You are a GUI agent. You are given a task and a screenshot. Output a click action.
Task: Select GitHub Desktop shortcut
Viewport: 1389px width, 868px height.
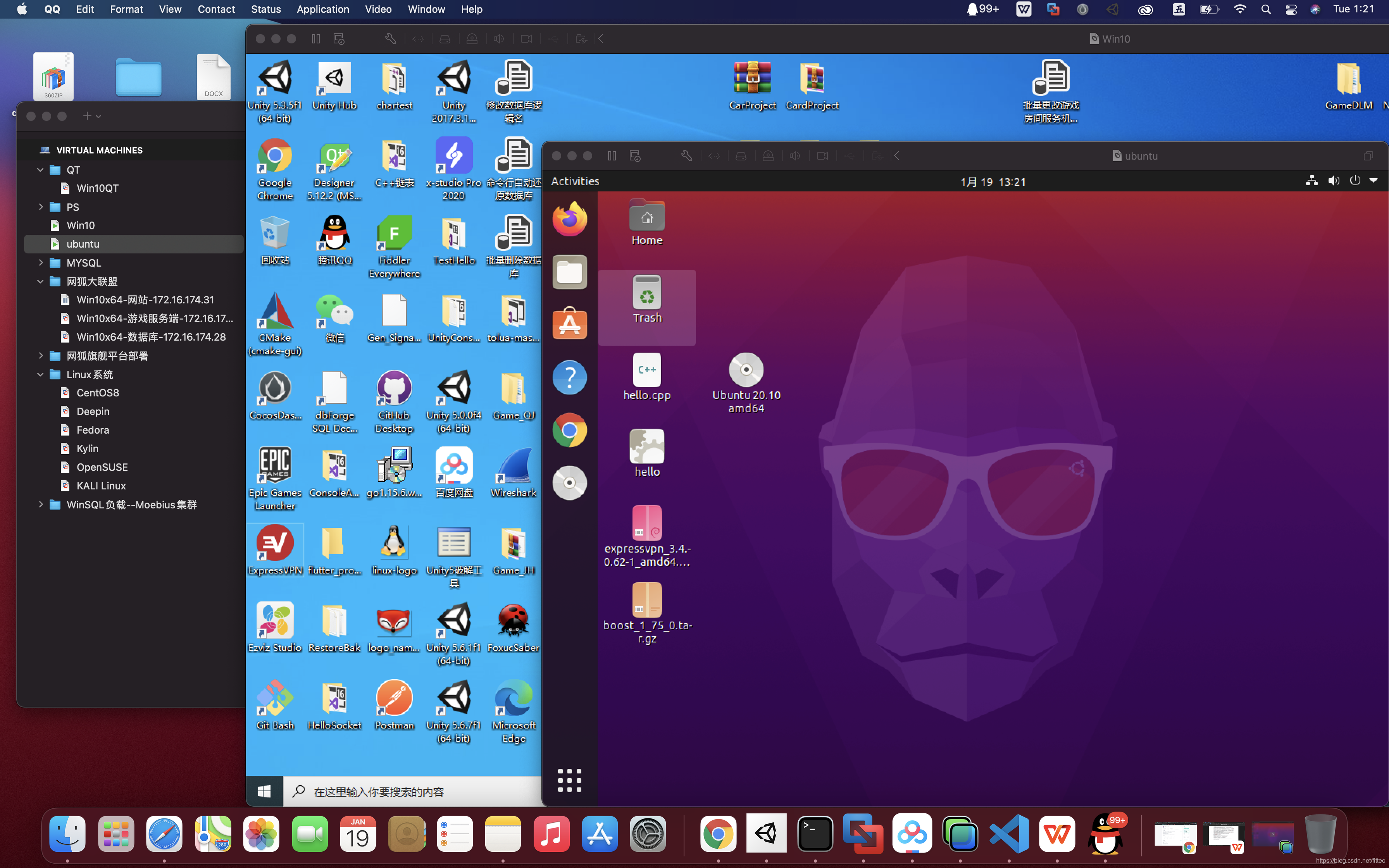[x=394, y=402]
